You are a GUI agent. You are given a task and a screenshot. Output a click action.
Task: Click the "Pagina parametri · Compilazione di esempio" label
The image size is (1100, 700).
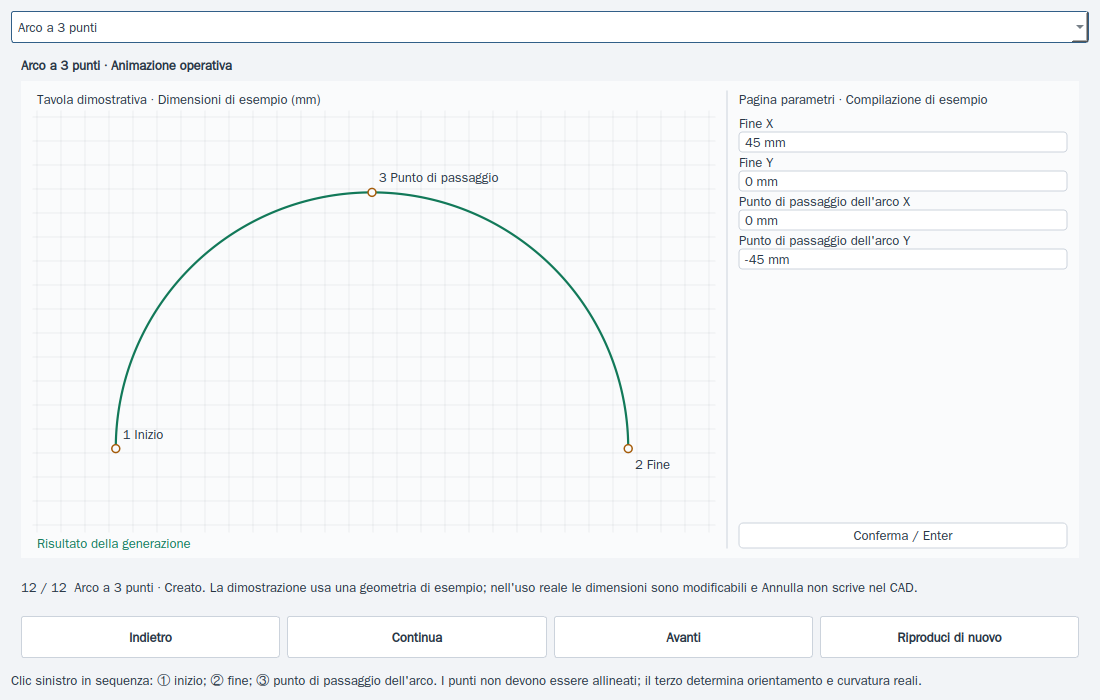tap(863, 100)
